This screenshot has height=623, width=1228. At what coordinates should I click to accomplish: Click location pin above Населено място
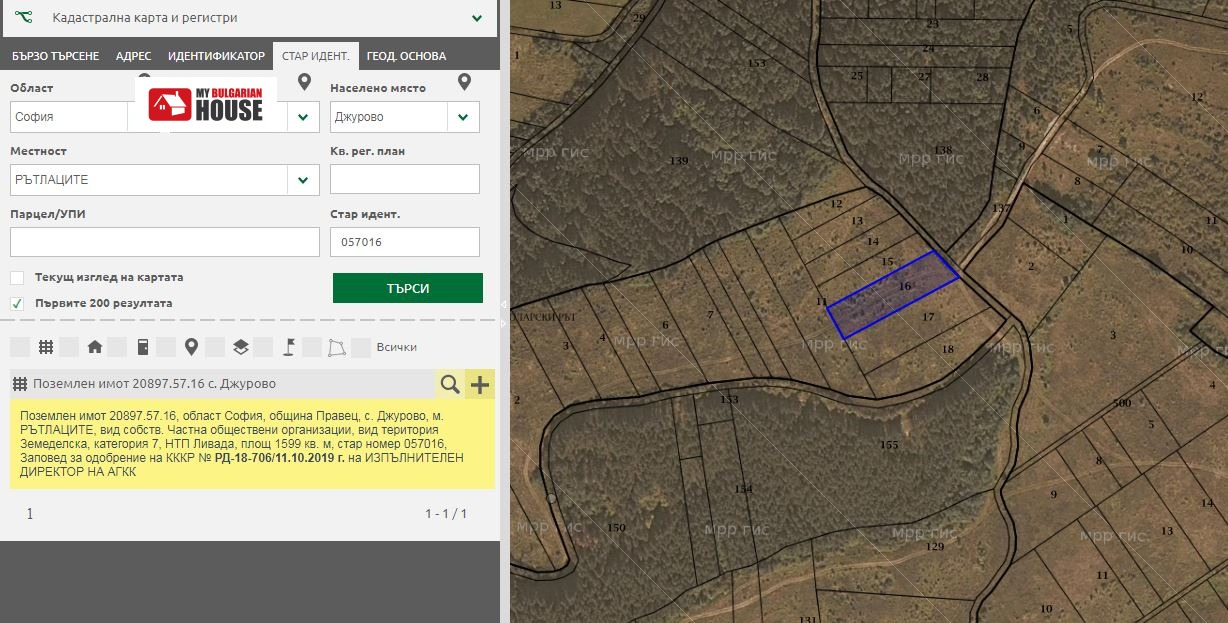pos(464,82)
